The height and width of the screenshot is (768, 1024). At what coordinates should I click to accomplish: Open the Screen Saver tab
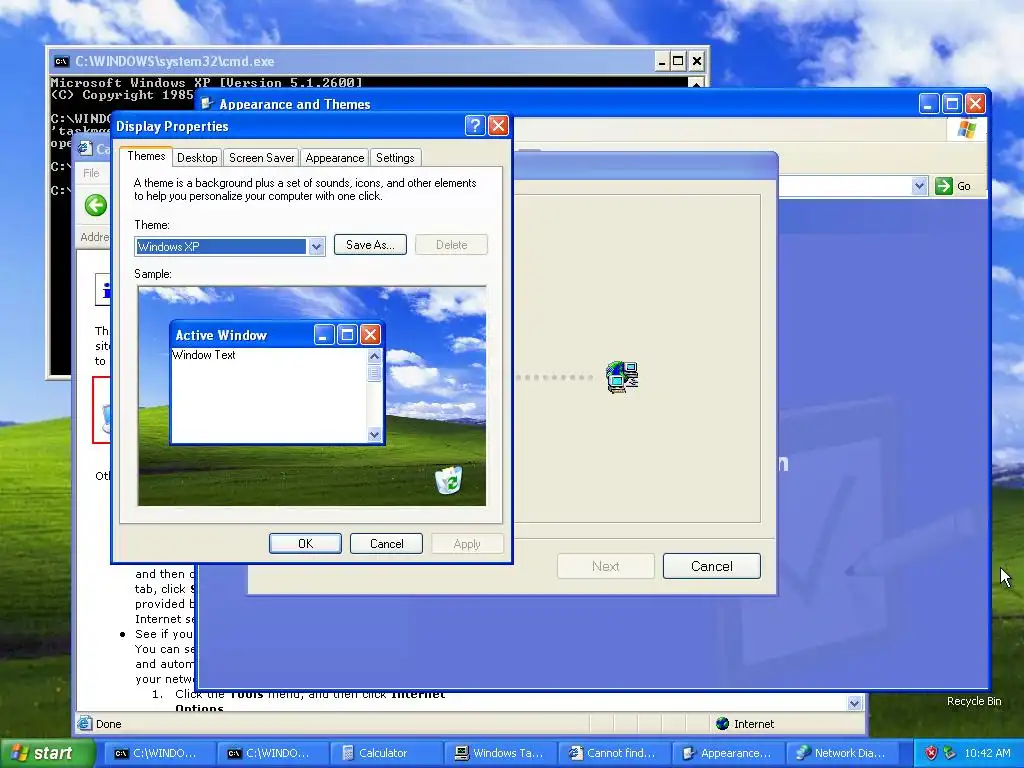coord(261,158)
